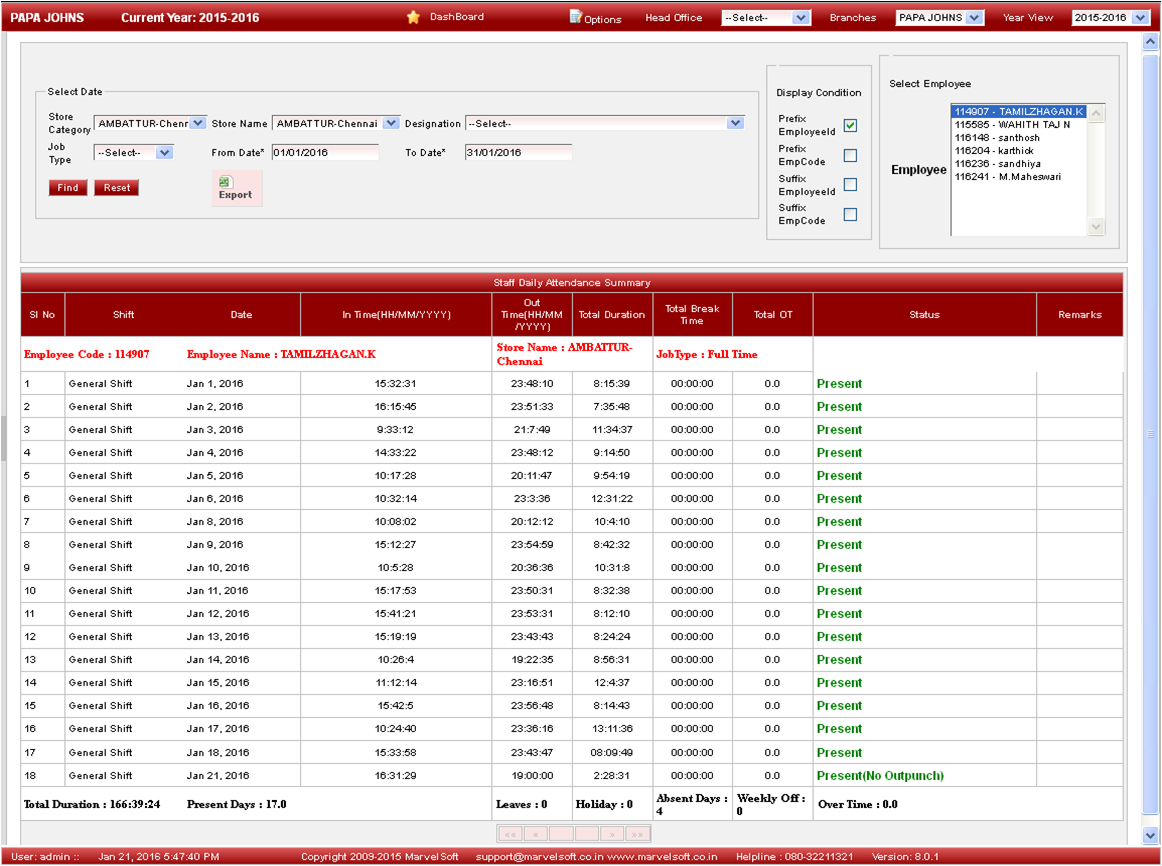This screenshot has width=1162, height=866.
Task: Tick the Suffix EmployeeId checkbox
Action: 850,184
